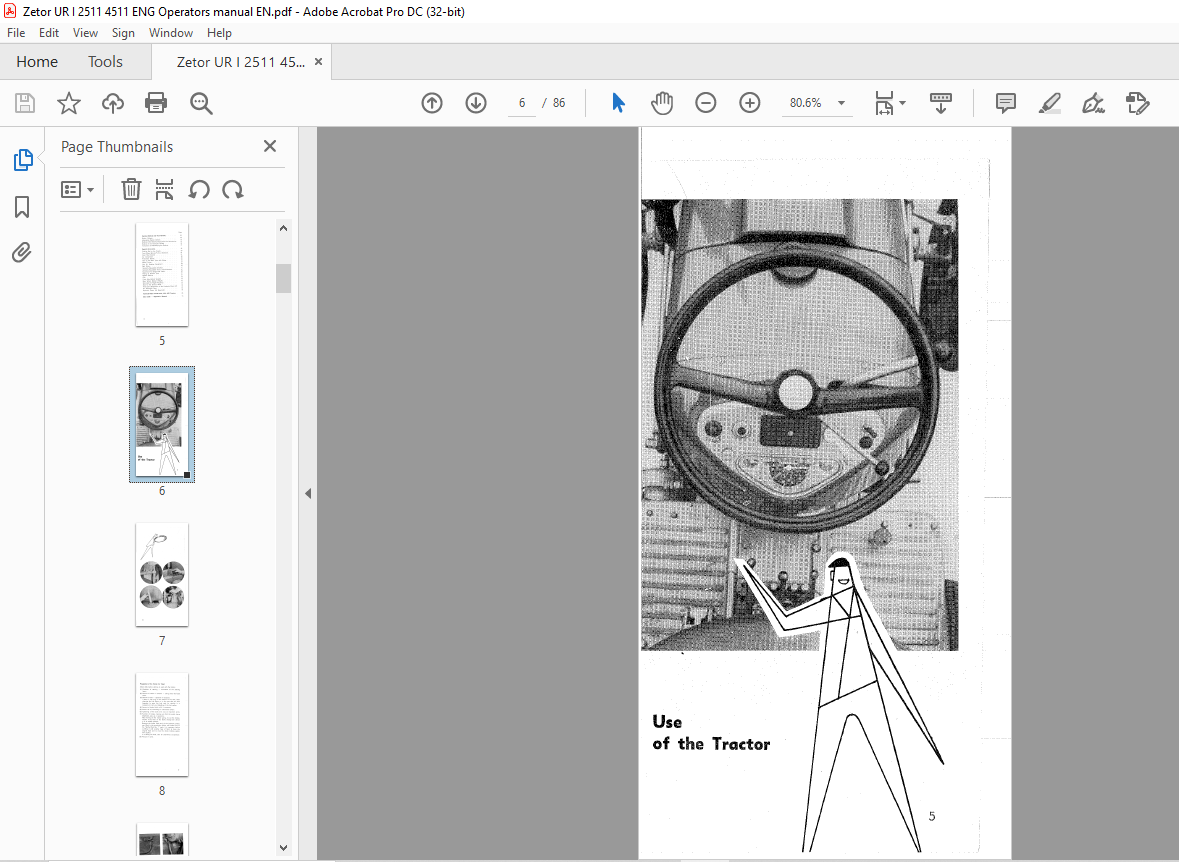The height and width of the screenshot is (862, 1179).
Task: Click the Insert/extract pages icon in thumbnails
Action: pos(165,190)
